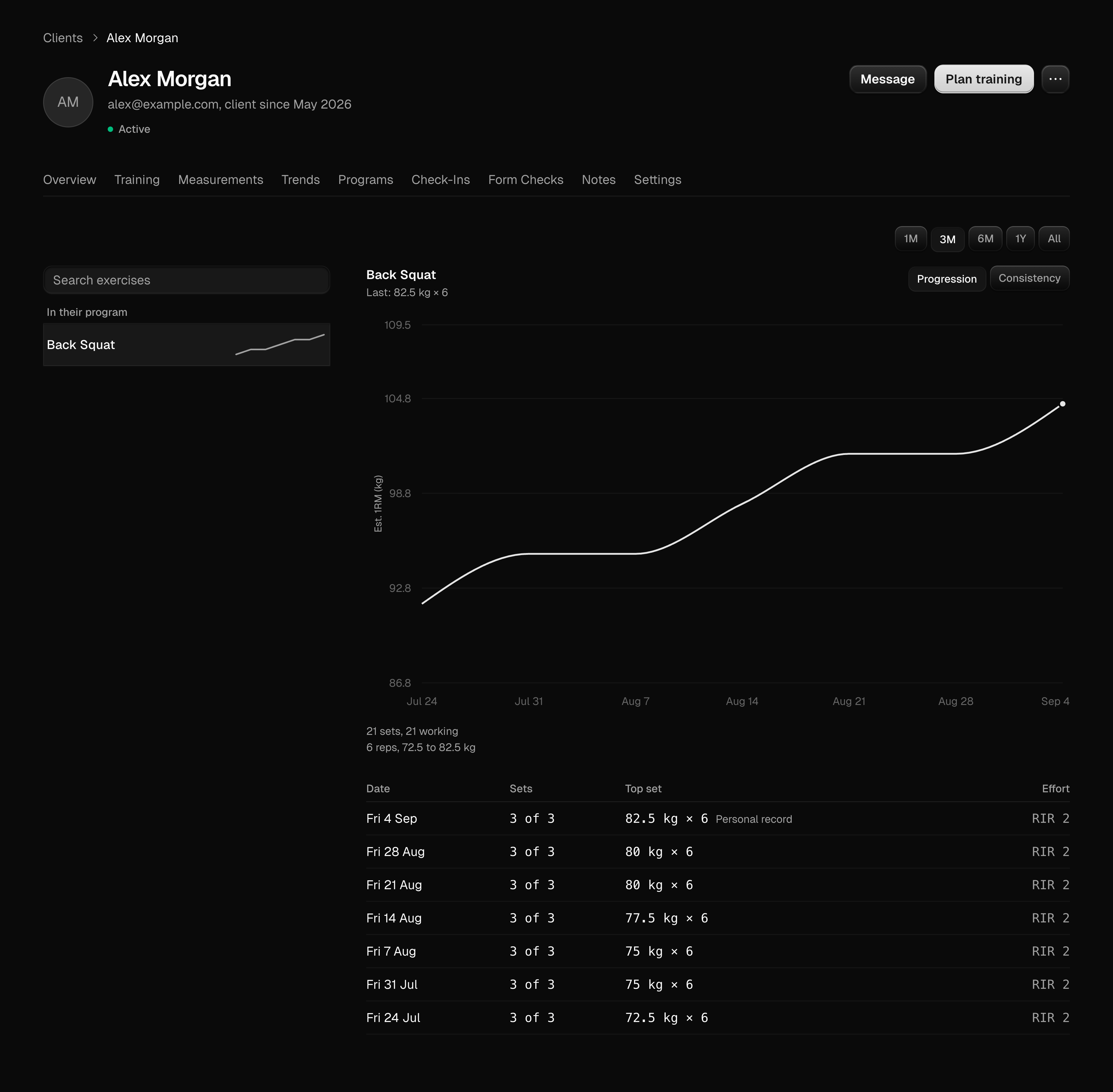Screen dimensions: 1113x1092
Task: Switch to the Training tab
Action: click(x=136, y=179)
